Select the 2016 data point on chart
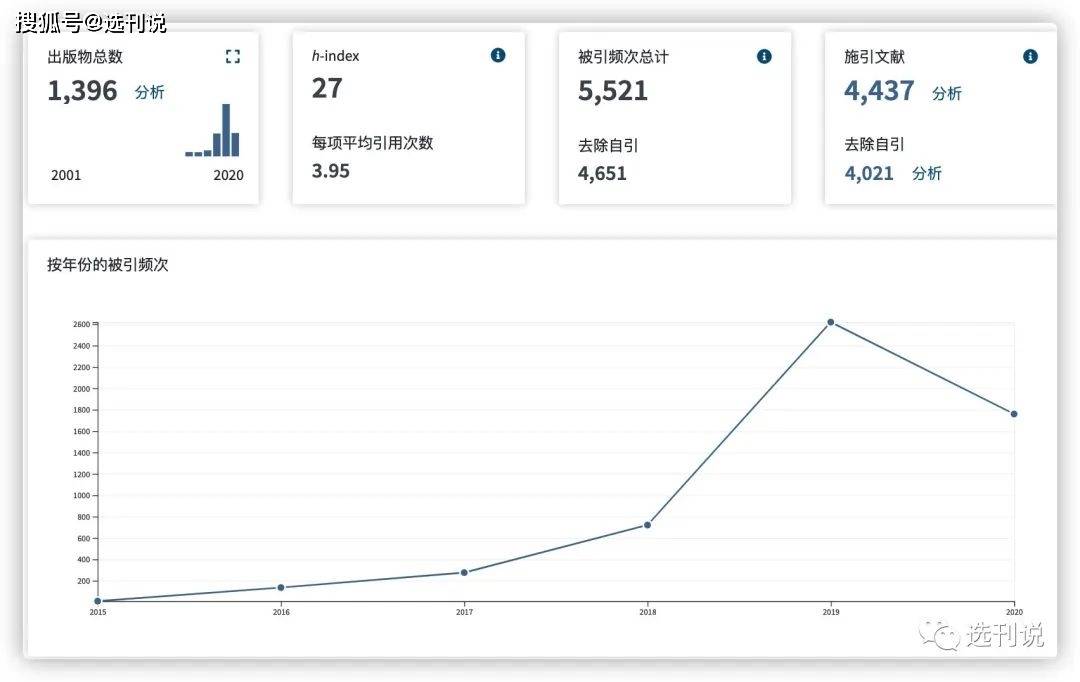Image resolution: width=1080 pixels, height=682 pixels. click(x=281, y=588)
